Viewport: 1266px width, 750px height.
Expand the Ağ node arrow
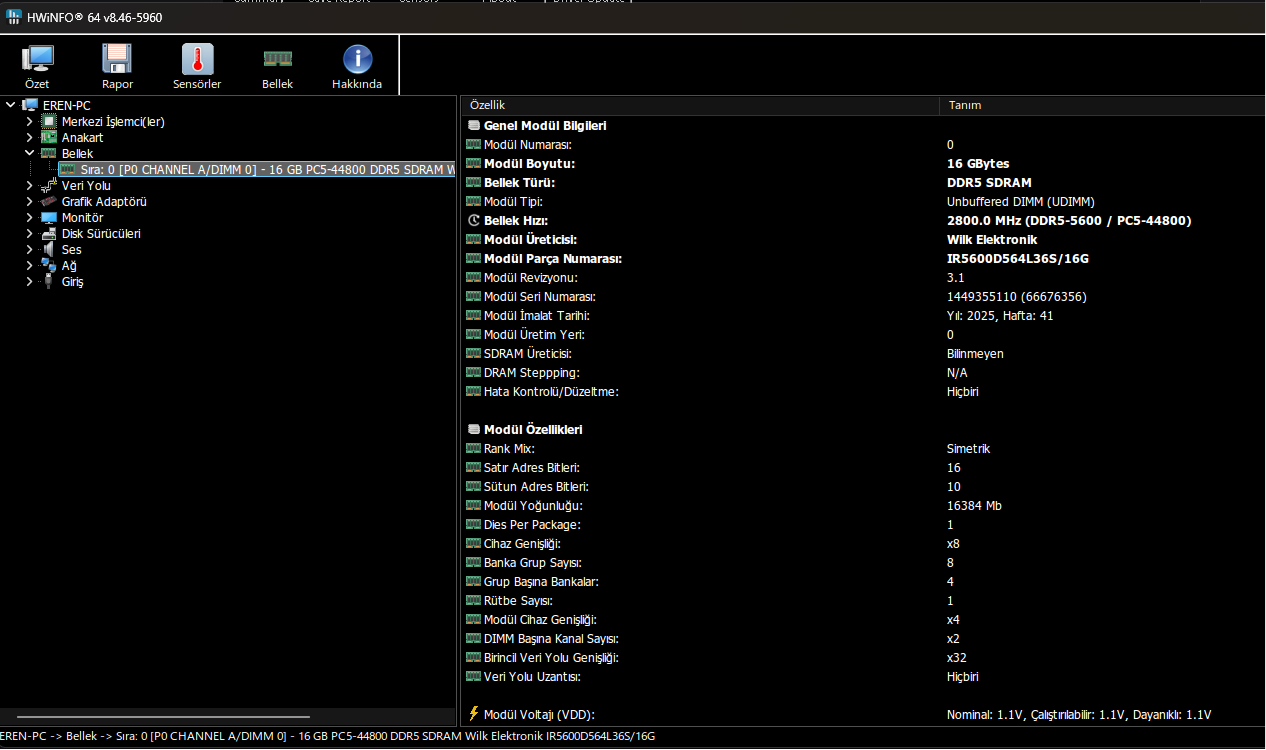pyautogui.click(x=29, y=265)
